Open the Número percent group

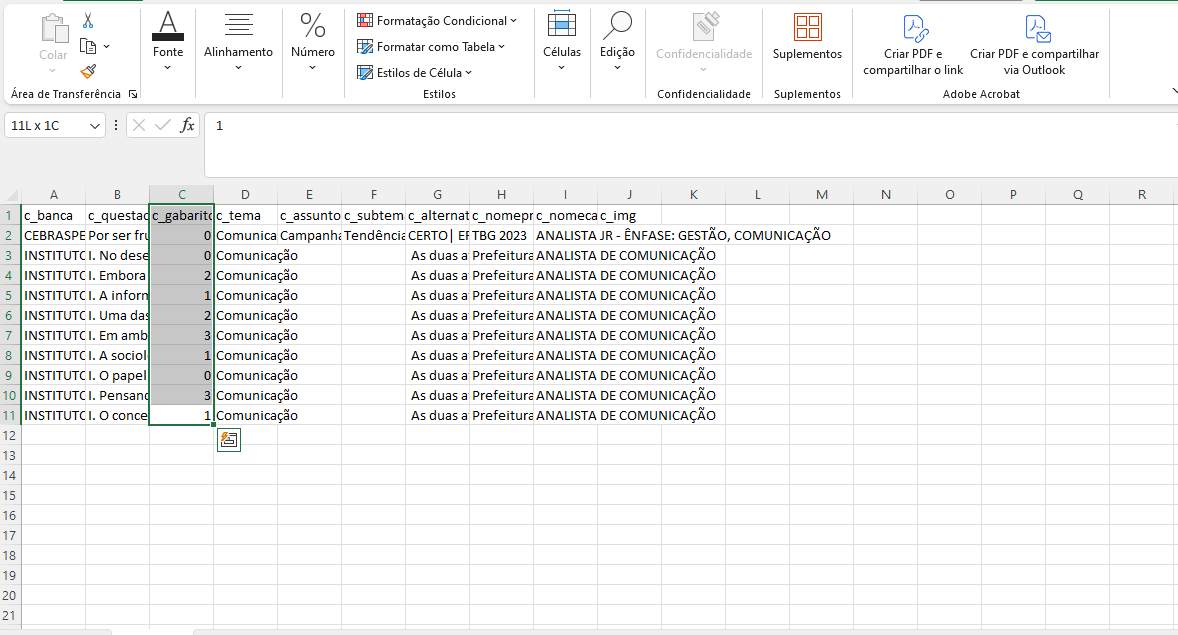point(313,41)
